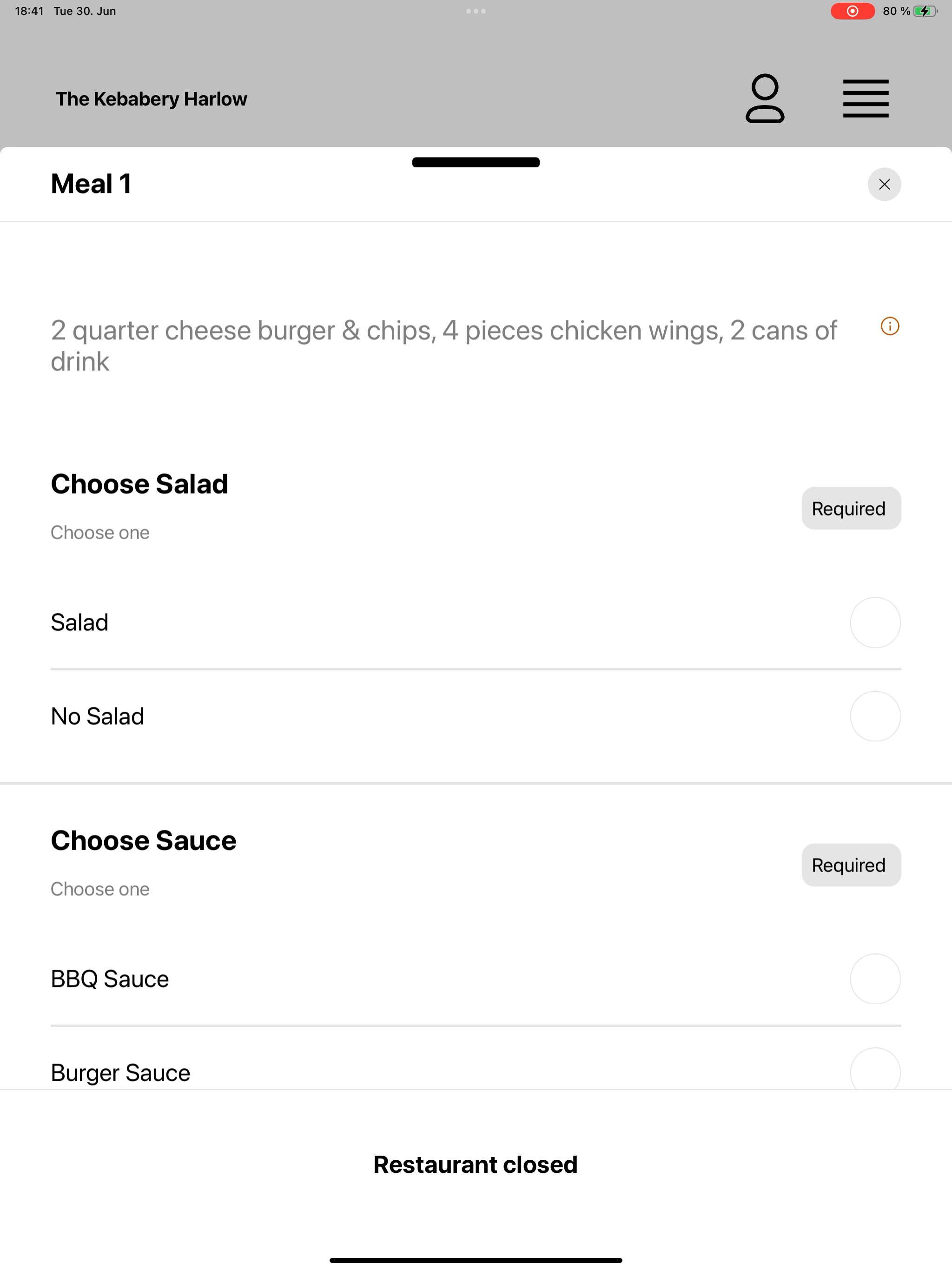Tap Required badge for Choose Salad
Screen dimensions: 952x1270
851,508
